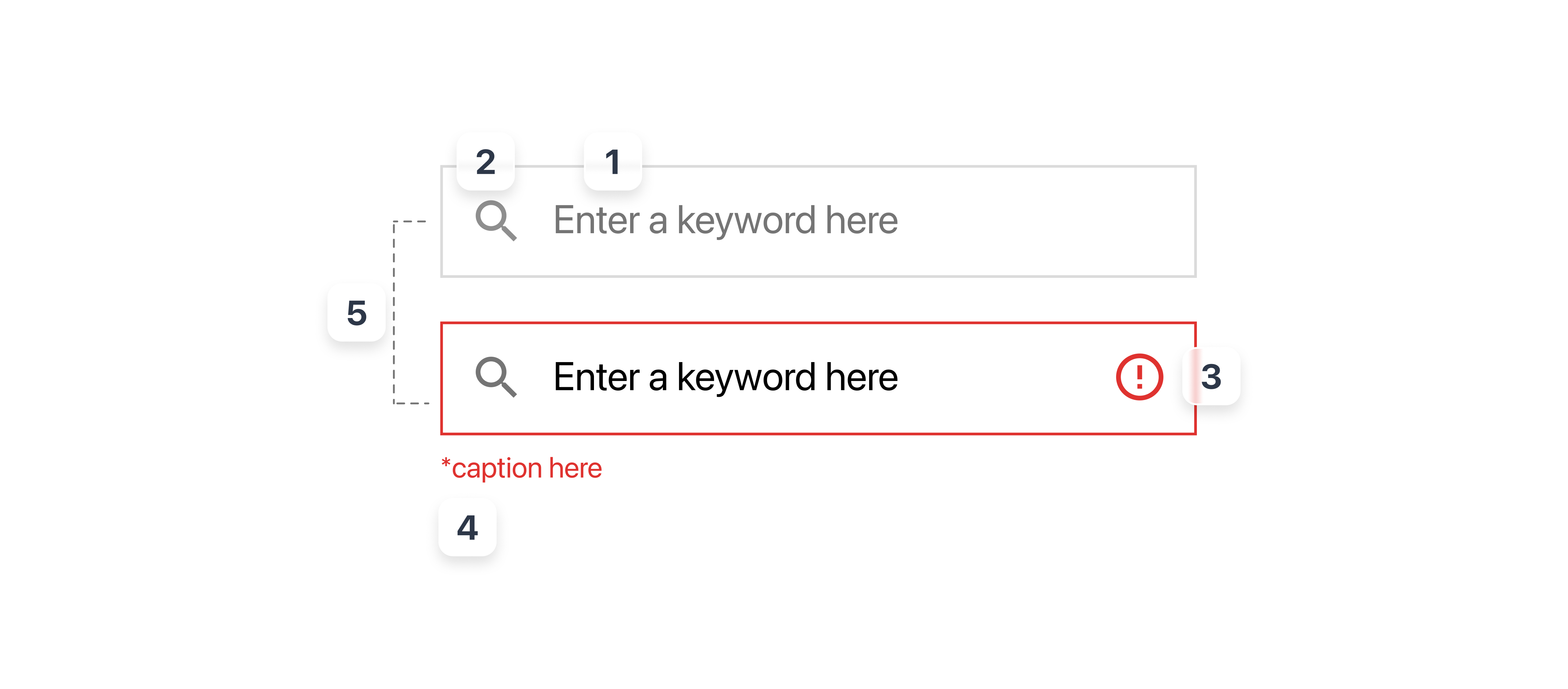This screenshot has height=689, width=1568.
Task: Select annotation badge number 4
Action: (467, 528)
